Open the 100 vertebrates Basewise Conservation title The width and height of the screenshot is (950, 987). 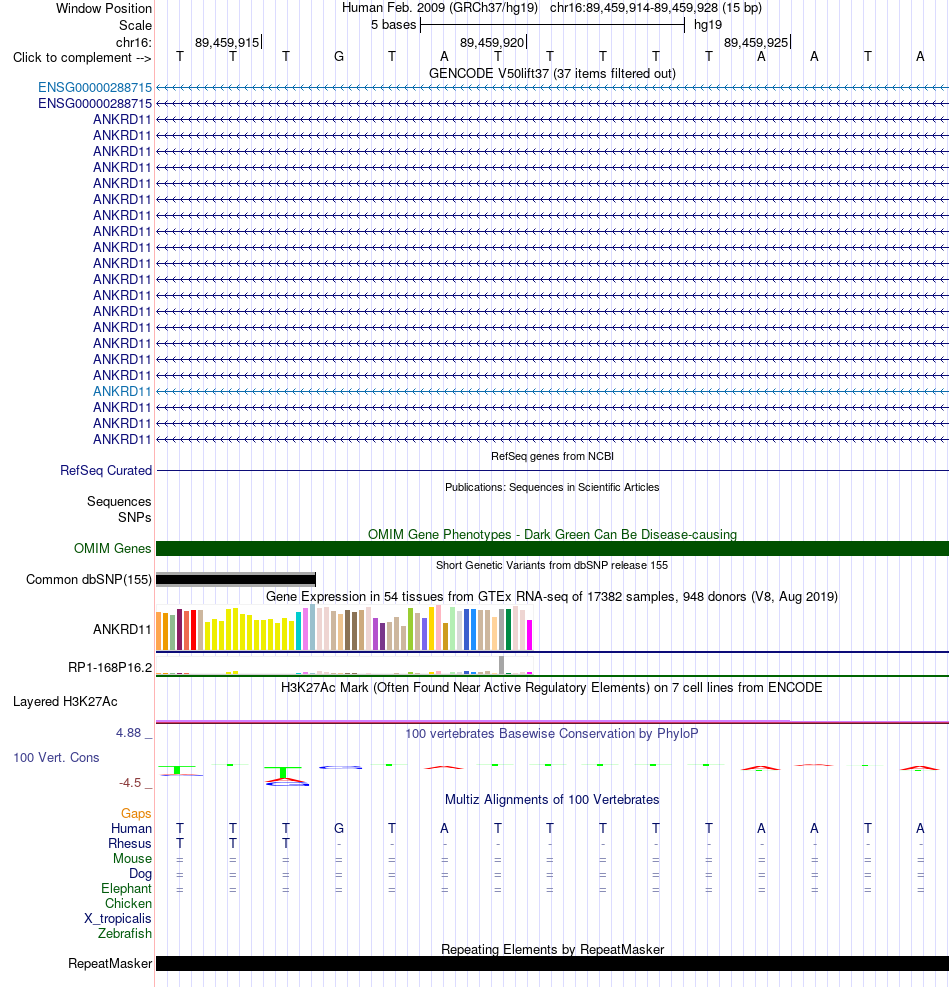click(552, 733)
